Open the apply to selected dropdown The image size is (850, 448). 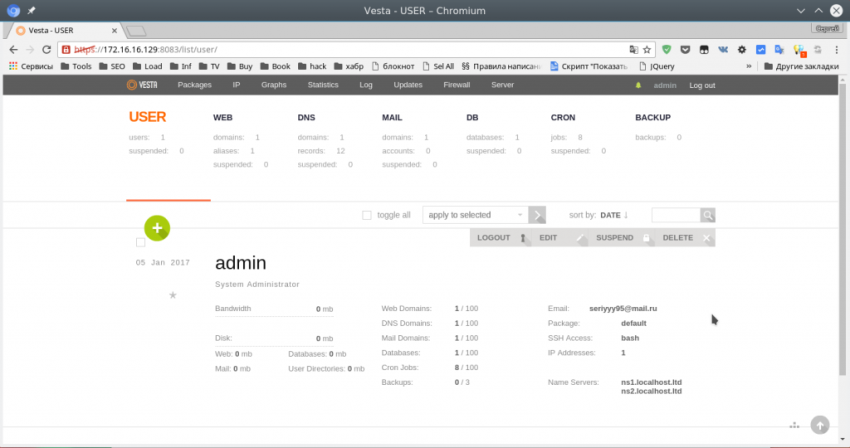pyautogui.click(x=475, y=215)
